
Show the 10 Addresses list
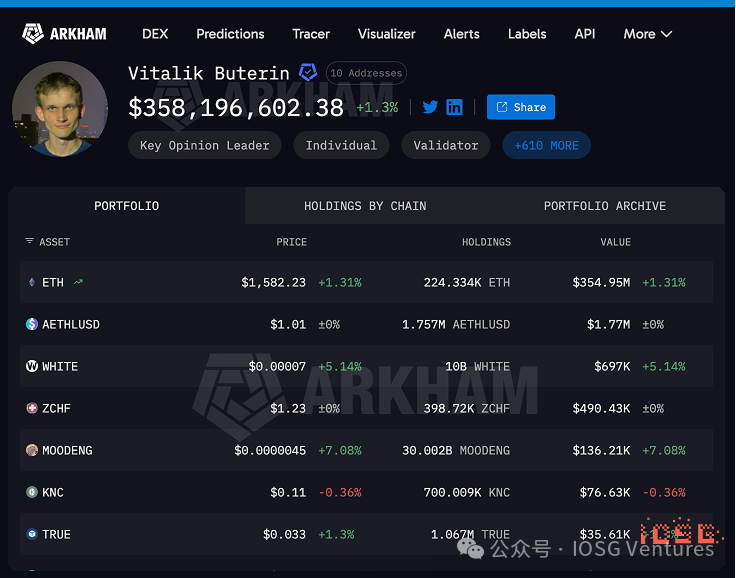[x=366, y=73]
